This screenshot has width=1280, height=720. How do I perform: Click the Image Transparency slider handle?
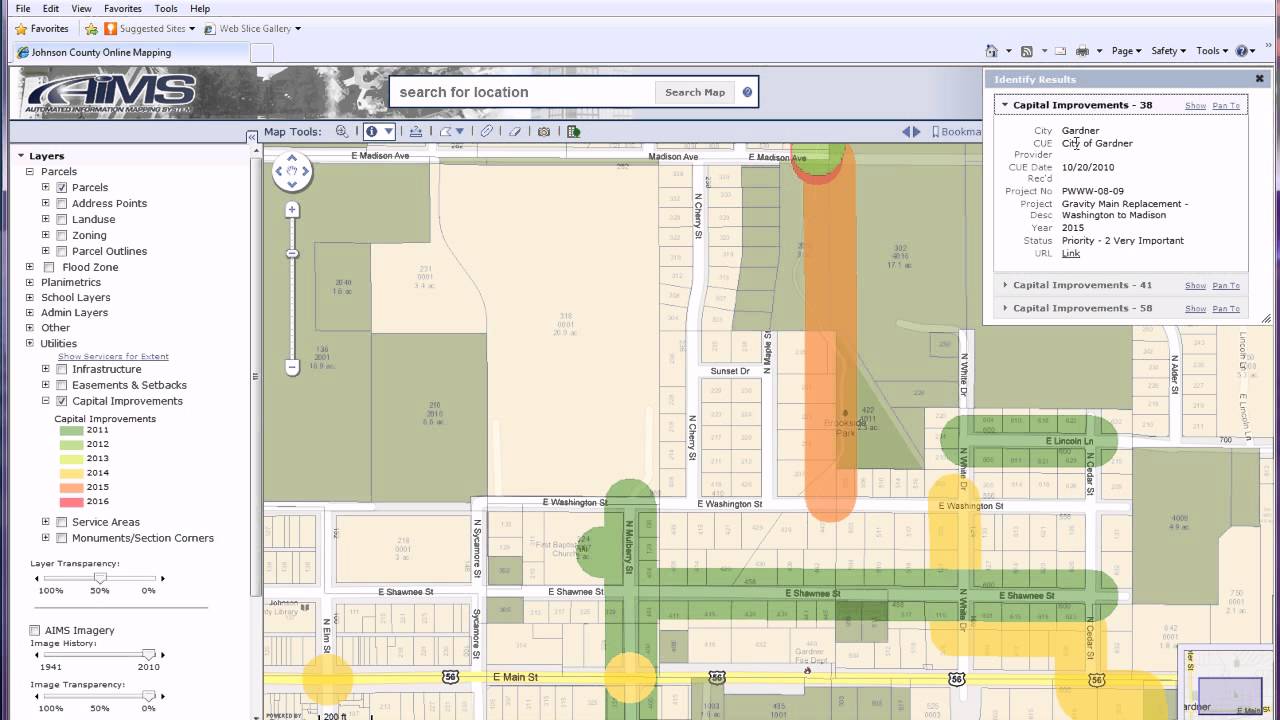[x=149, y=695]
